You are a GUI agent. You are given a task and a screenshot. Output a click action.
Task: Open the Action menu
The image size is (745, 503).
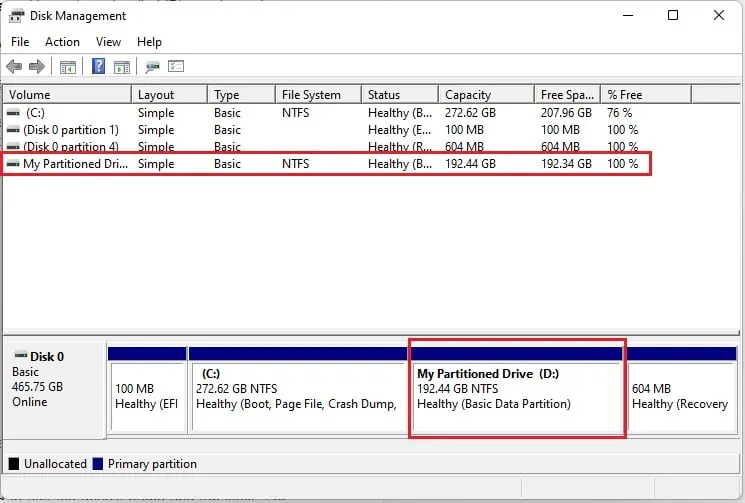62,42
